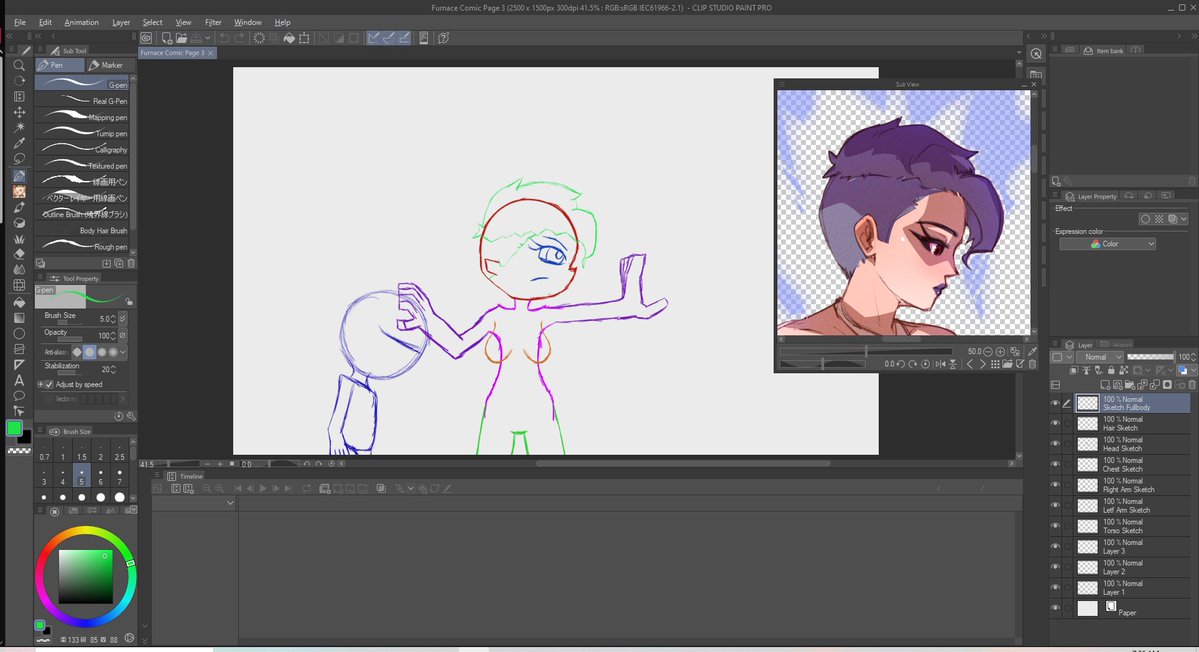Open a file from command bar
Viewport: 1199px width, 652px height.
[x=181, y=38]
